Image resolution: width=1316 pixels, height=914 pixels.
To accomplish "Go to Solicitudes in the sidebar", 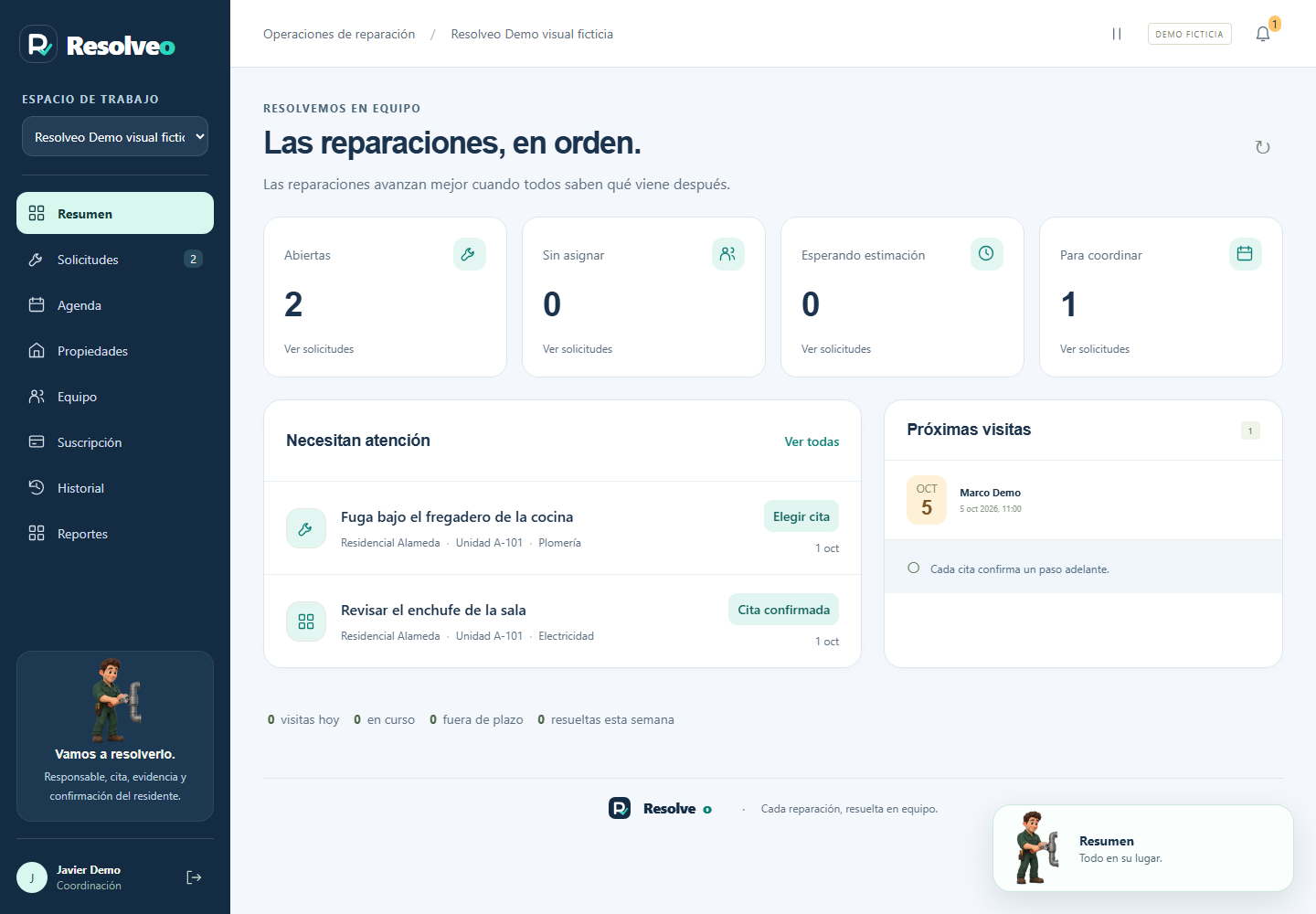I will [x=115, y=259].
